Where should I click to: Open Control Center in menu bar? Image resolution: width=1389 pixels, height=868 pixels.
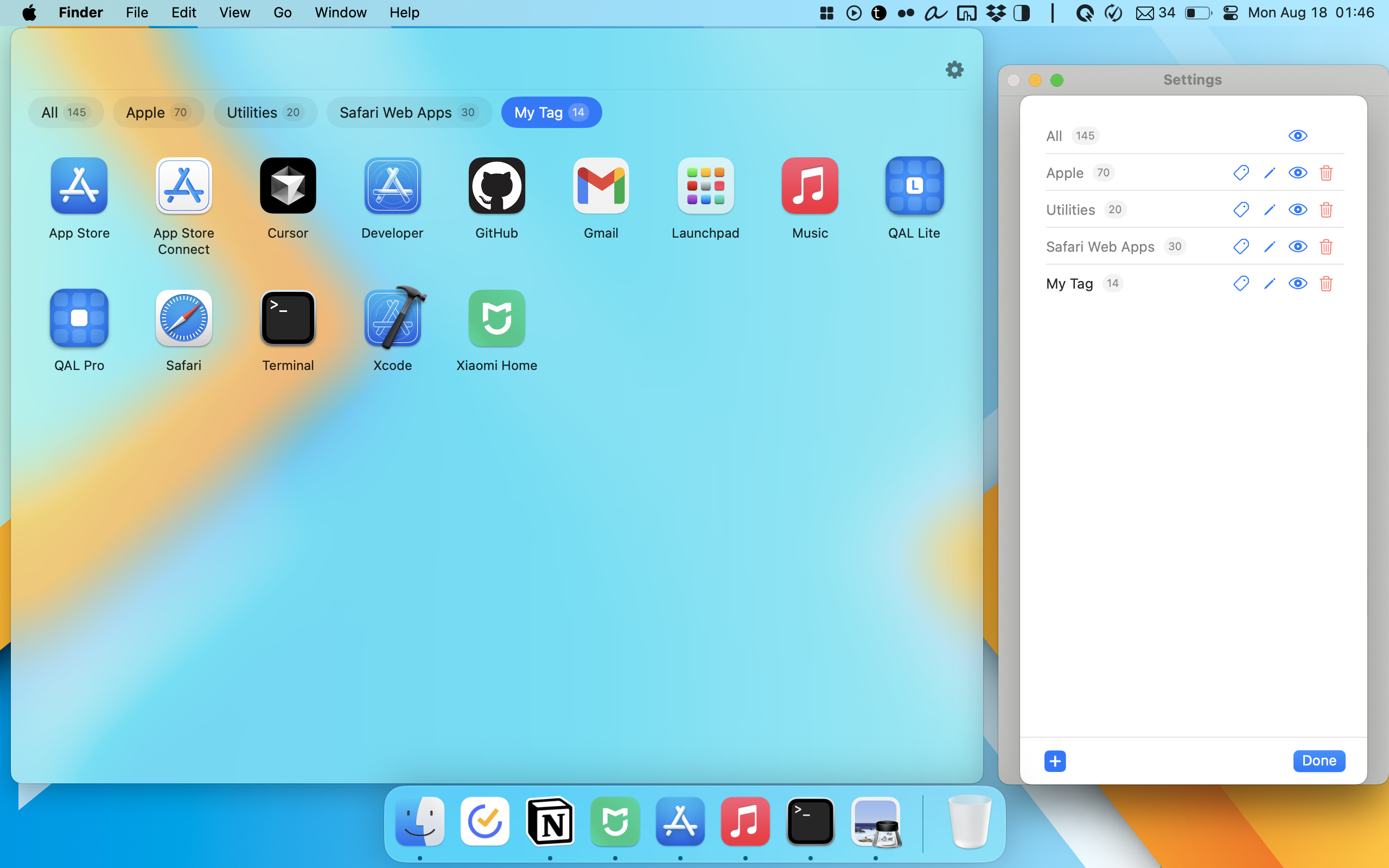(x=1230, y=12)
